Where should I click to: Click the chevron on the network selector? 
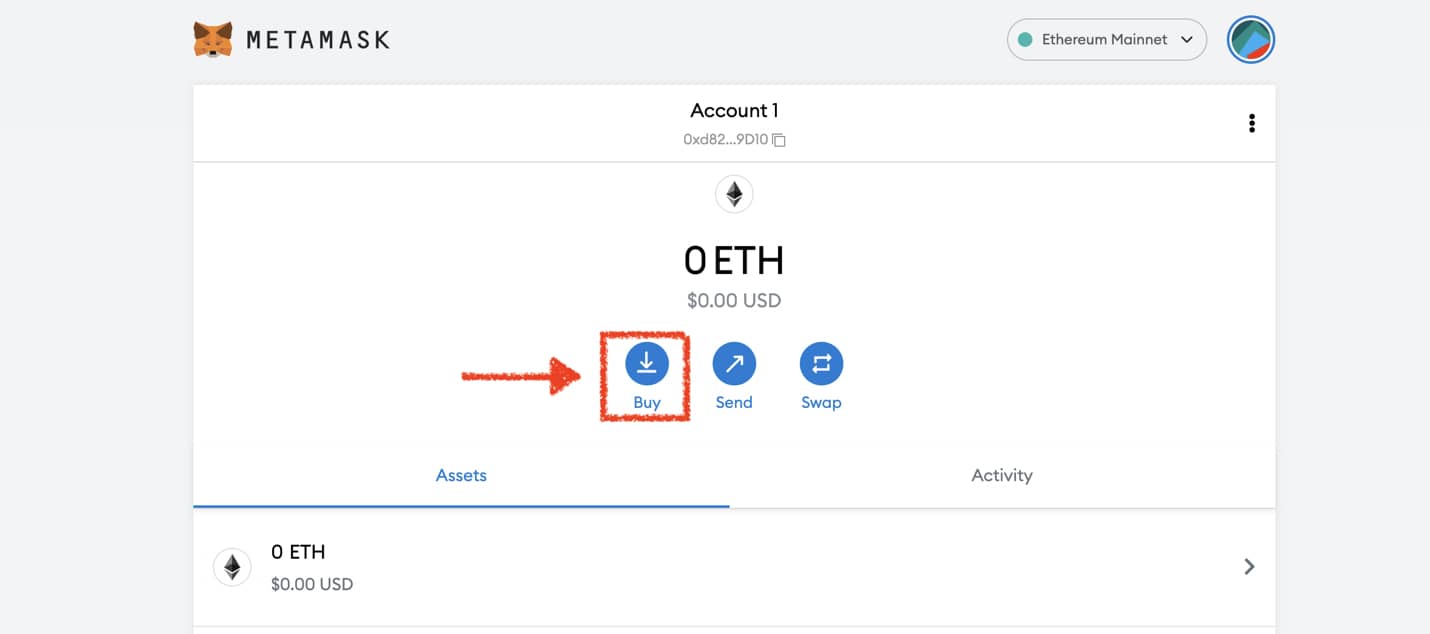[x=1187, y=40]
